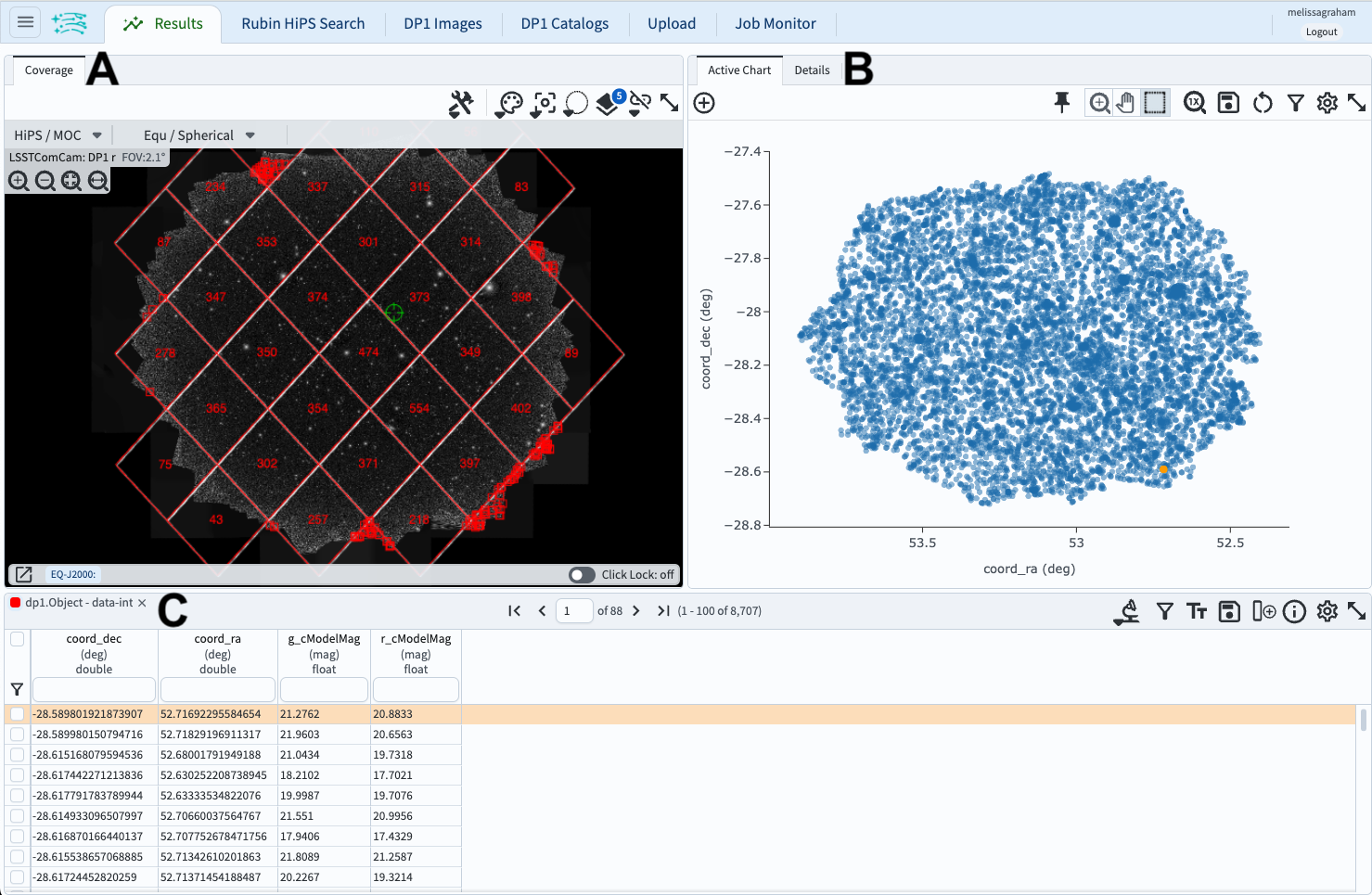Open the Equ / Spherical coordinate dropdown
1372x895 pixels.
click(x=195, y=134)
